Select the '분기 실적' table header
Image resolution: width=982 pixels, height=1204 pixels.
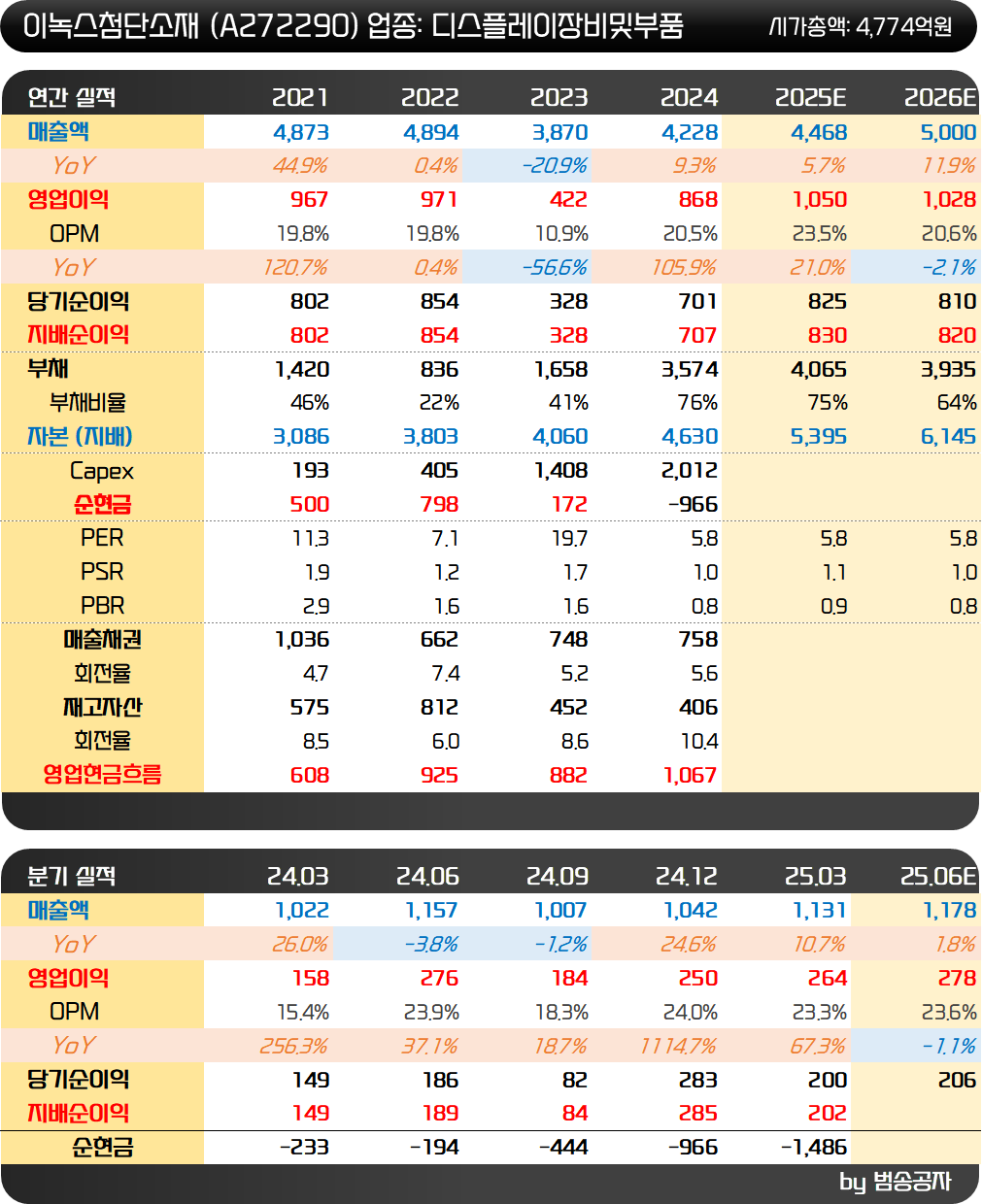coord(72,876)
